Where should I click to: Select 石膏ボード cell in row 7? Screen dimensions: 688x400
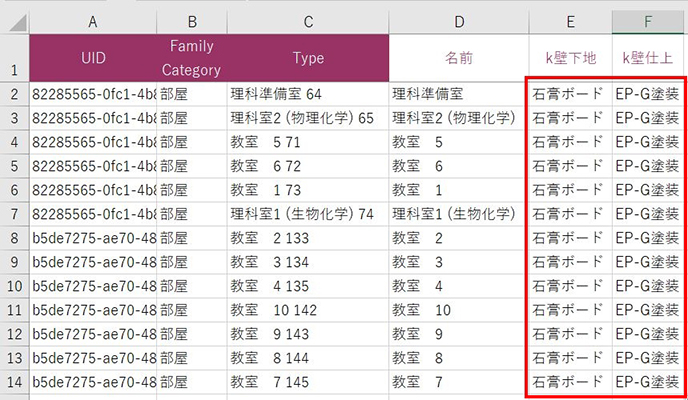570,214
